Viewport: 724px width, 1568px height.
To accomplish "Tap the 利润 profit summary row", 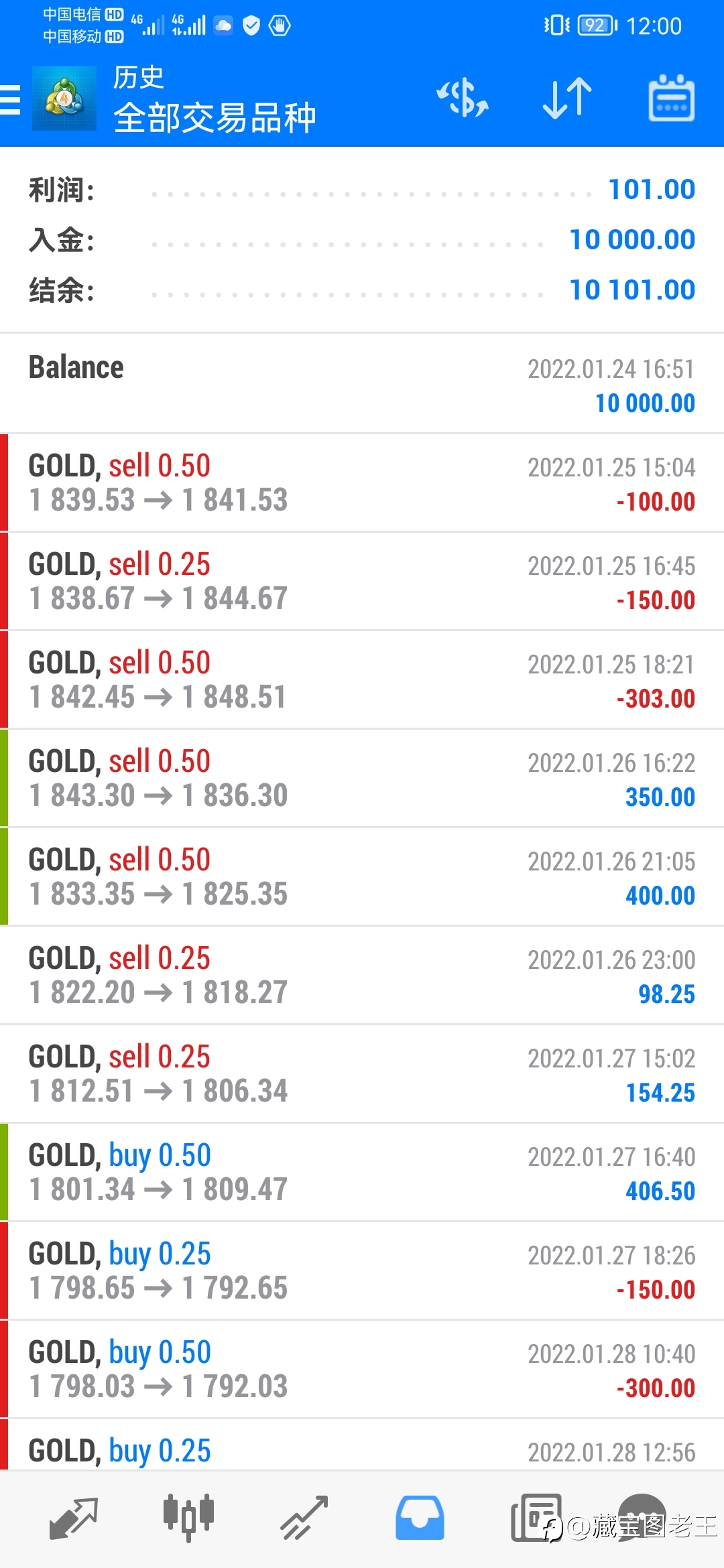I will coord(362,190).
